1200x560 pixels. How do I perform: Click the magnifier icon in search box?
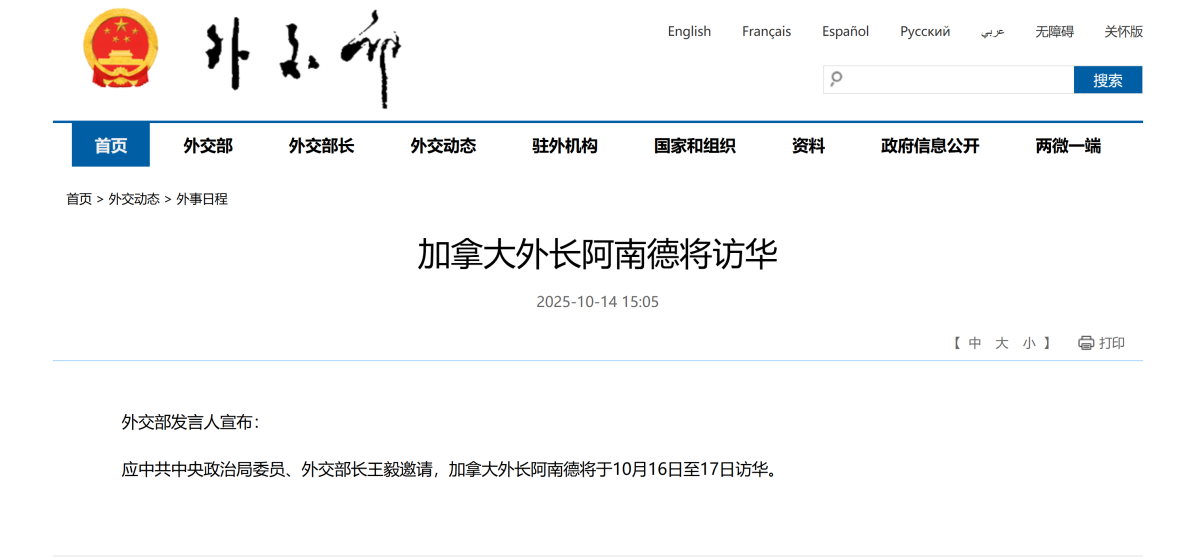tap(837, 79)
